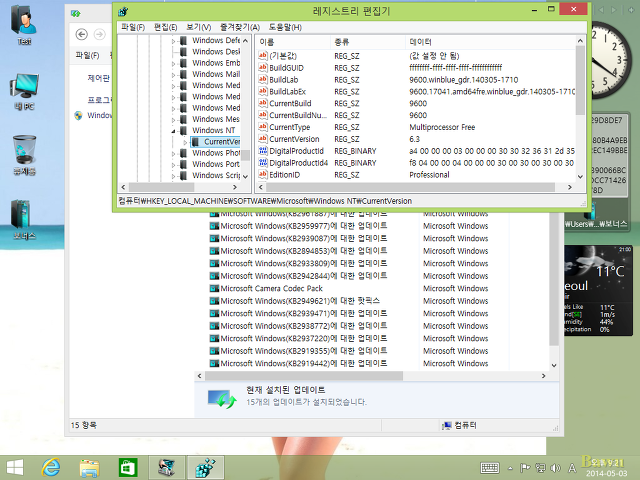Expand the Windows Defender tree node
Screen dimensions: 640x480
173,41
